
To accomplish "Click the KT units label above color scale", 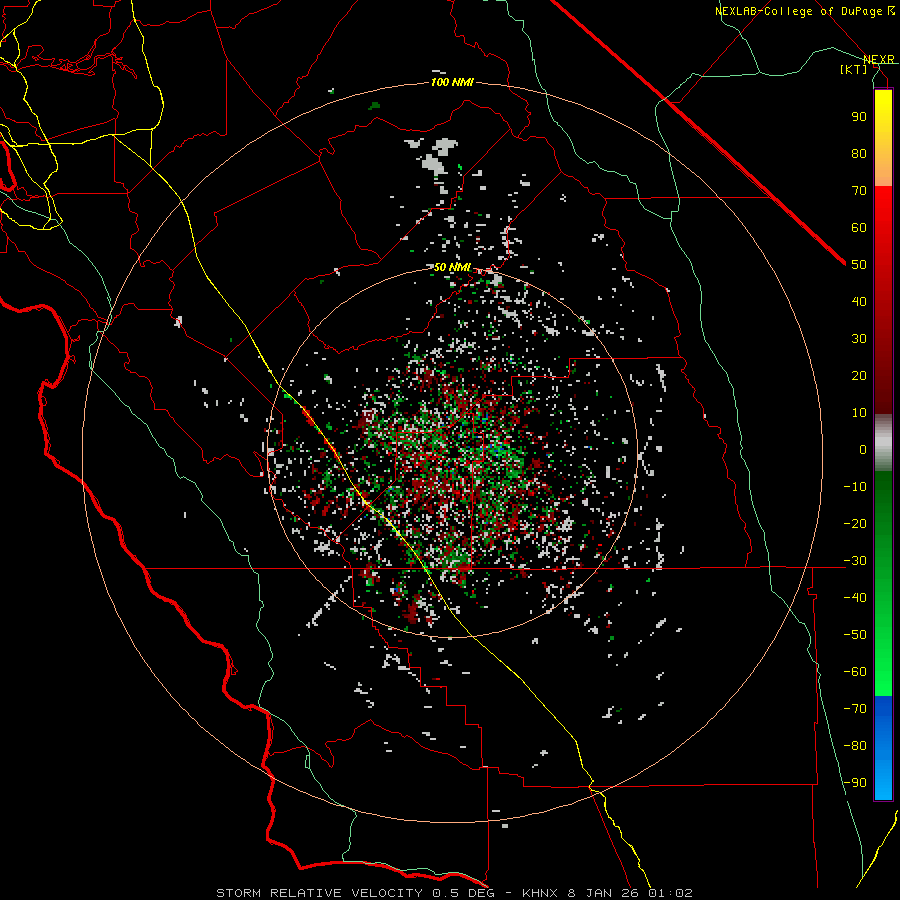I will pos(853,69).
